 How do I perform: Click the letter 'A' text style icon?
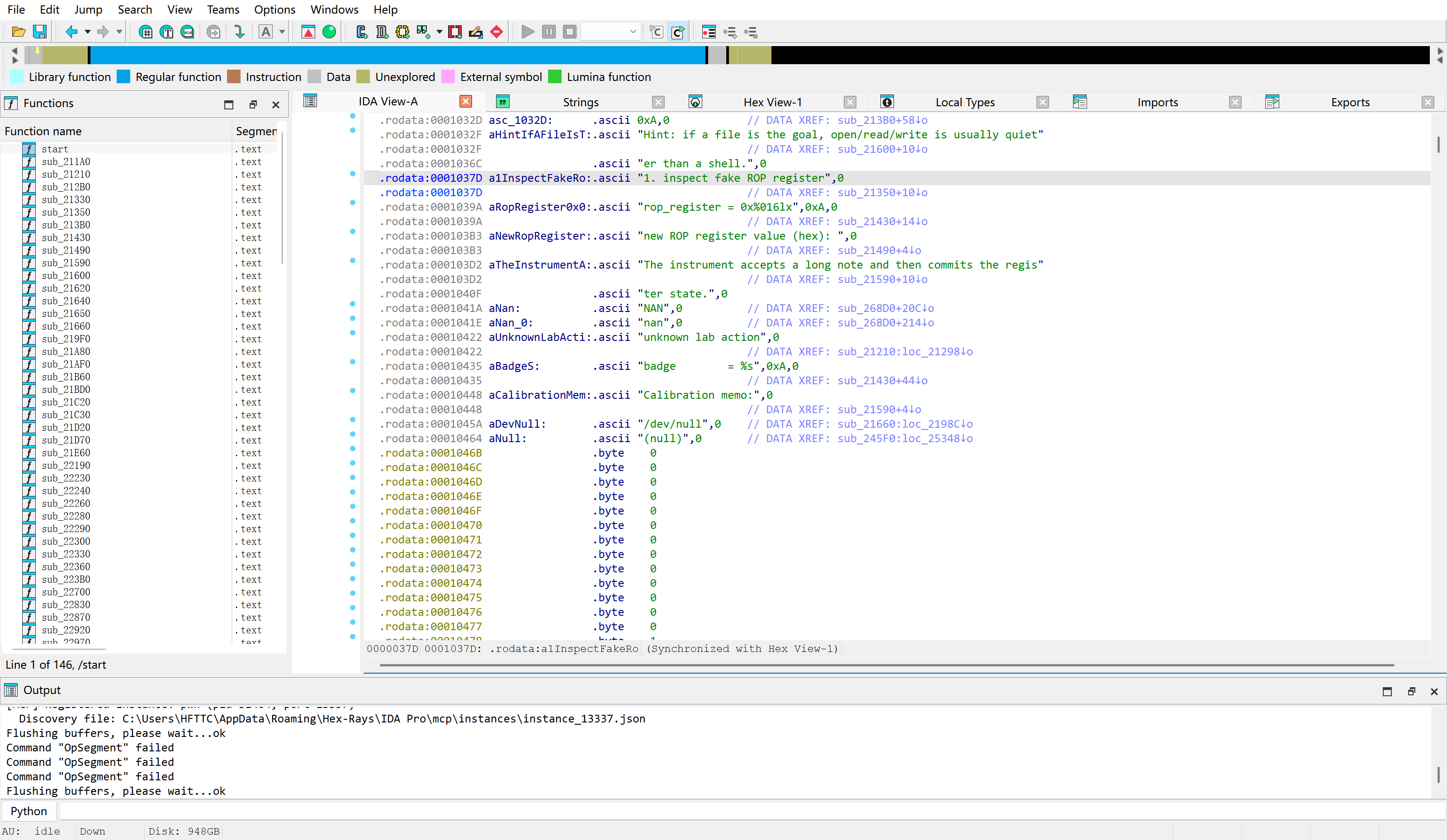point(266,32)
